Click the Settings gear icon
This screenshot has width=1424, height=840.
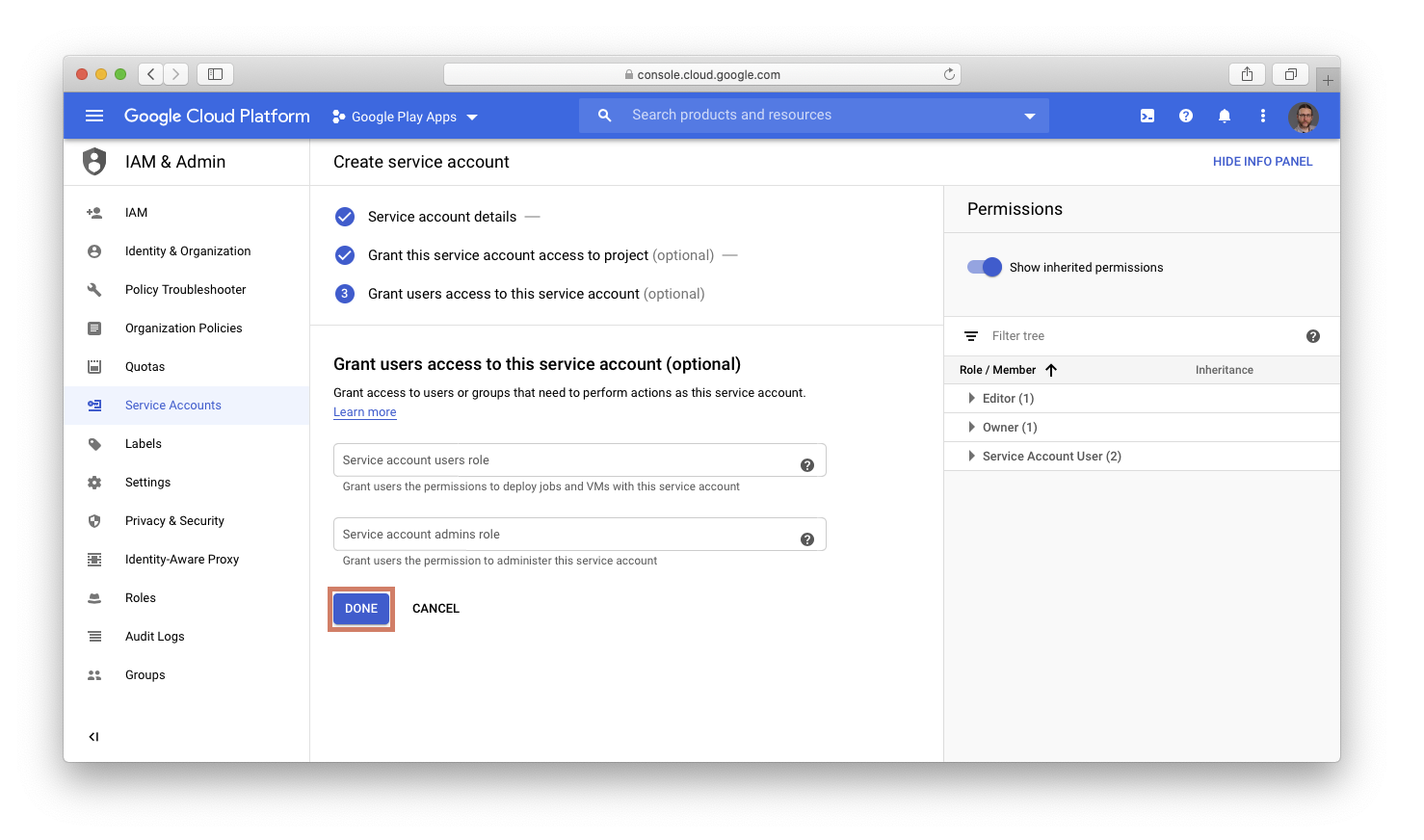click(94, 483)
